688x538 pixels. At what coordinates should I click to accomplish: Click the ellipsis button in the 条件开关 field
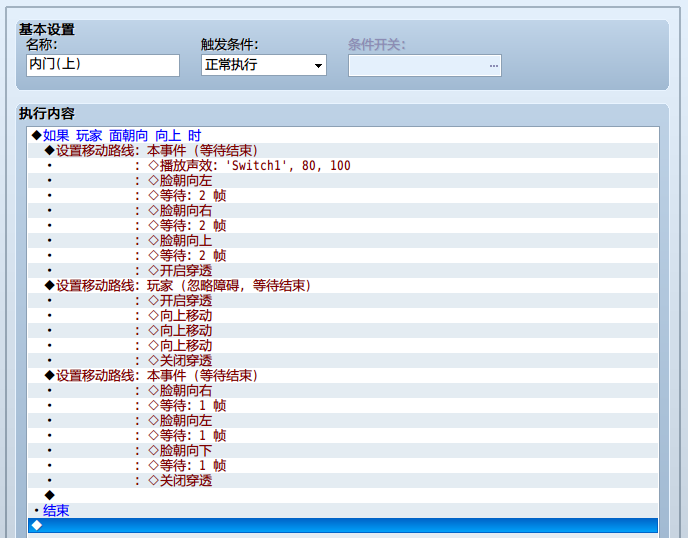coord(494,65)
